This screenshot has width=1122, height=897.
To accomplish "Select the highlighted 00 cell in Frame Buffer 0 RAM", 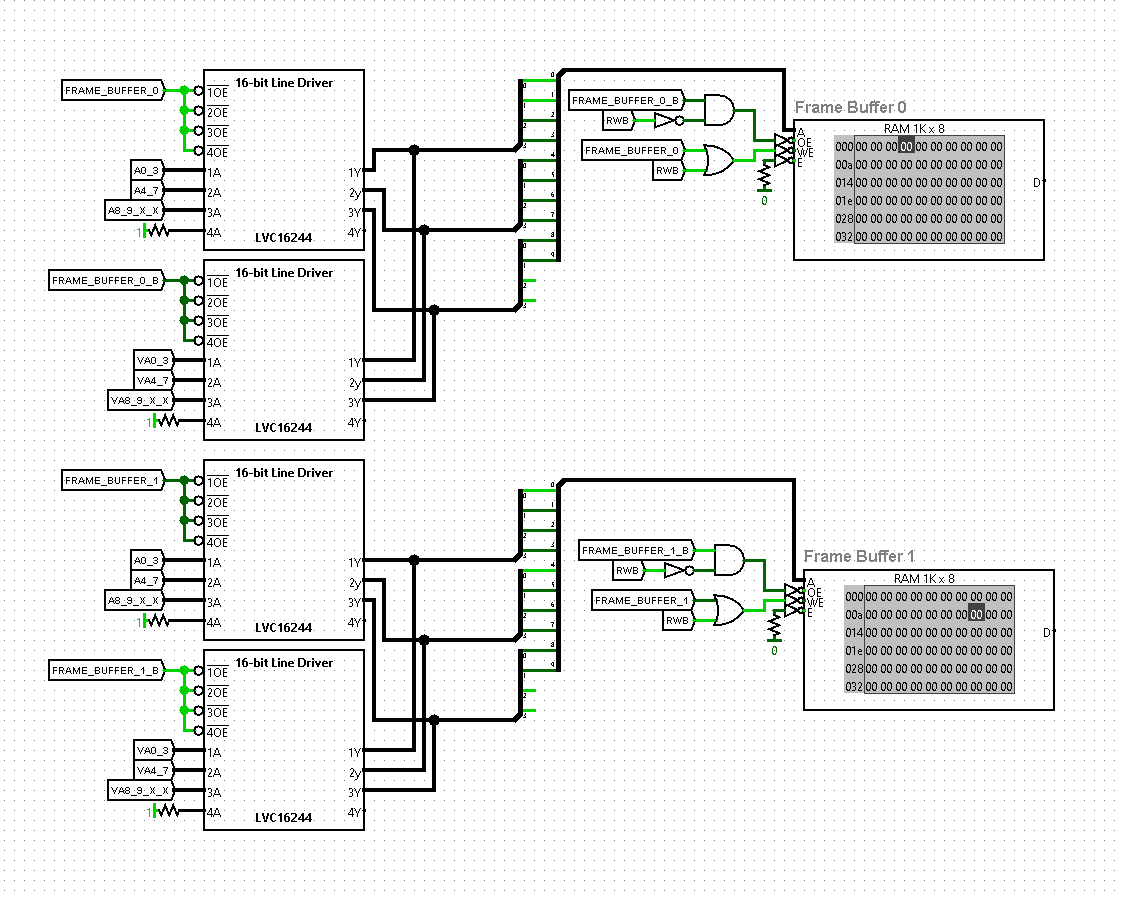I will click(x=906, y=146).
